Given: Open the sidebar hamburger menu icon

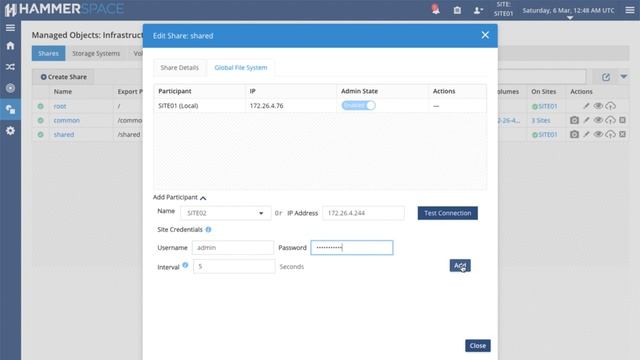Looking at the screenshot, I should 10,28.
